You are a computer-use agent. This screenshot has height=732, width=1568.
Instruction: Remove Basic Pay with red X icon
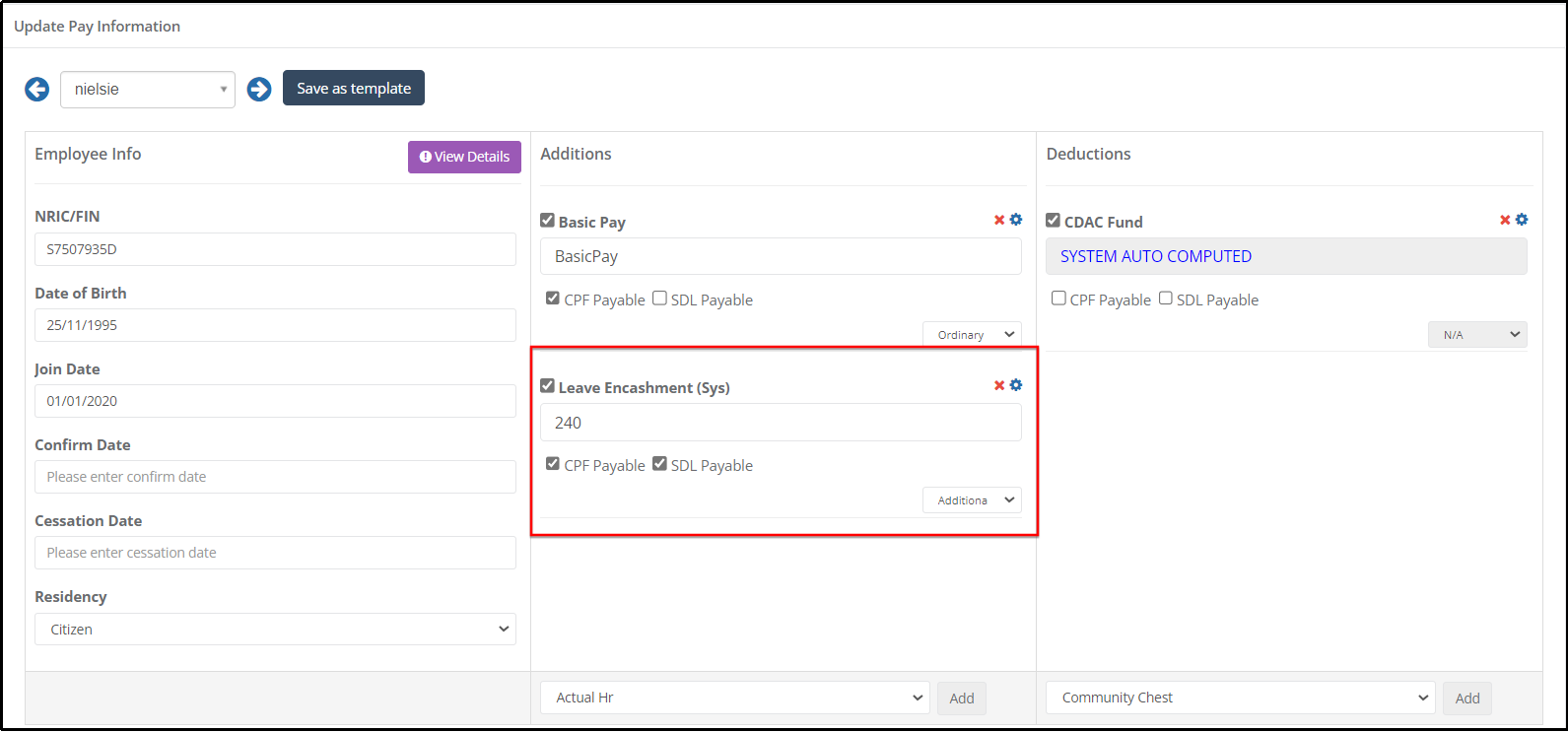pyautogui.click(x=999, y=220)
